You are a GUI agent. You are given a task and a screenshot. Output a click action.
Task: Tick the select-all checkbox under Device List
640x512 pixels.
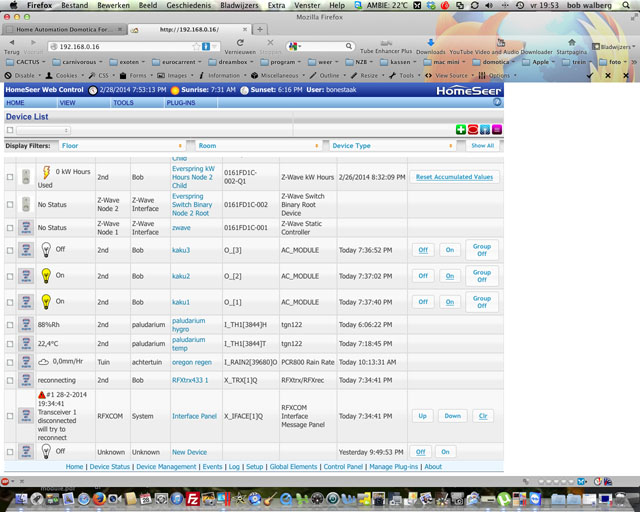click(10, 130)
